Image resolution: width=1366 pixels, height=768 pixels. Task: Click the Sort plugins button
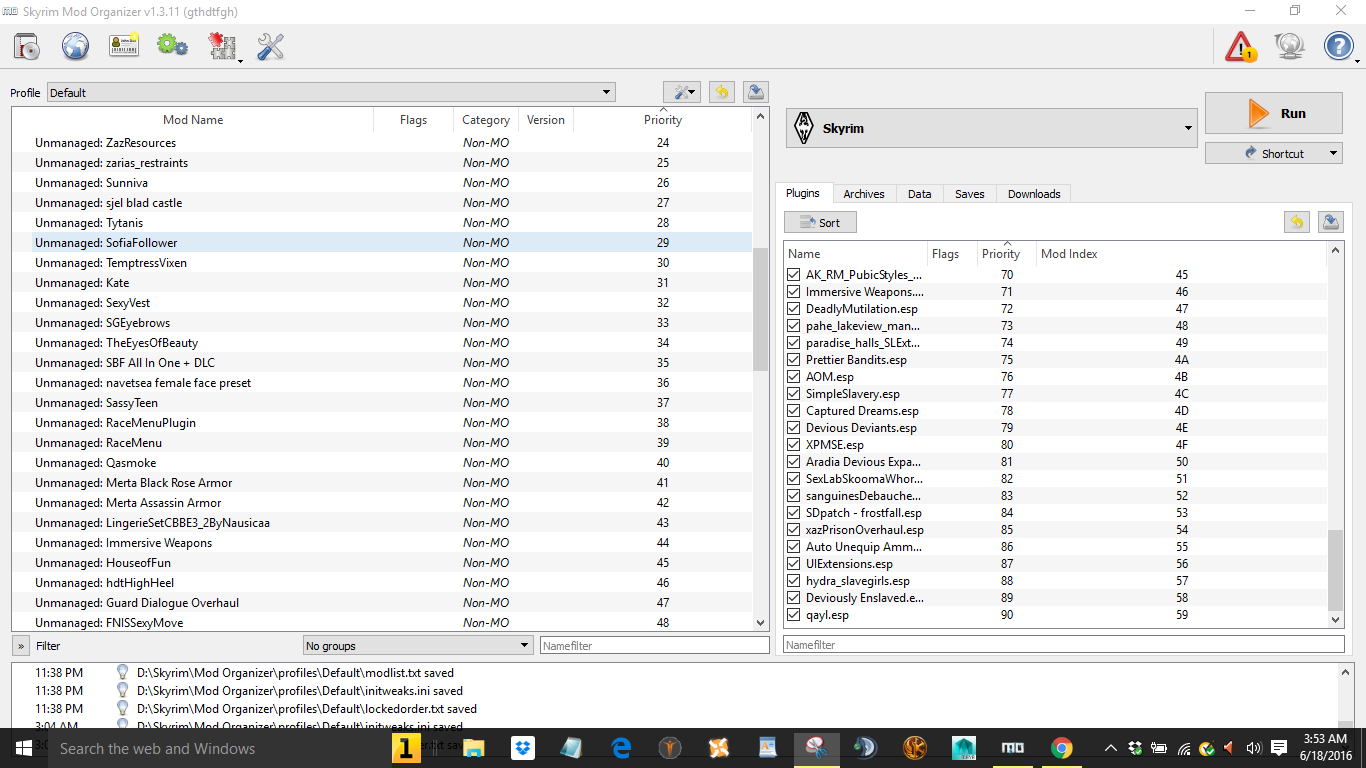[x=820, y=222]
